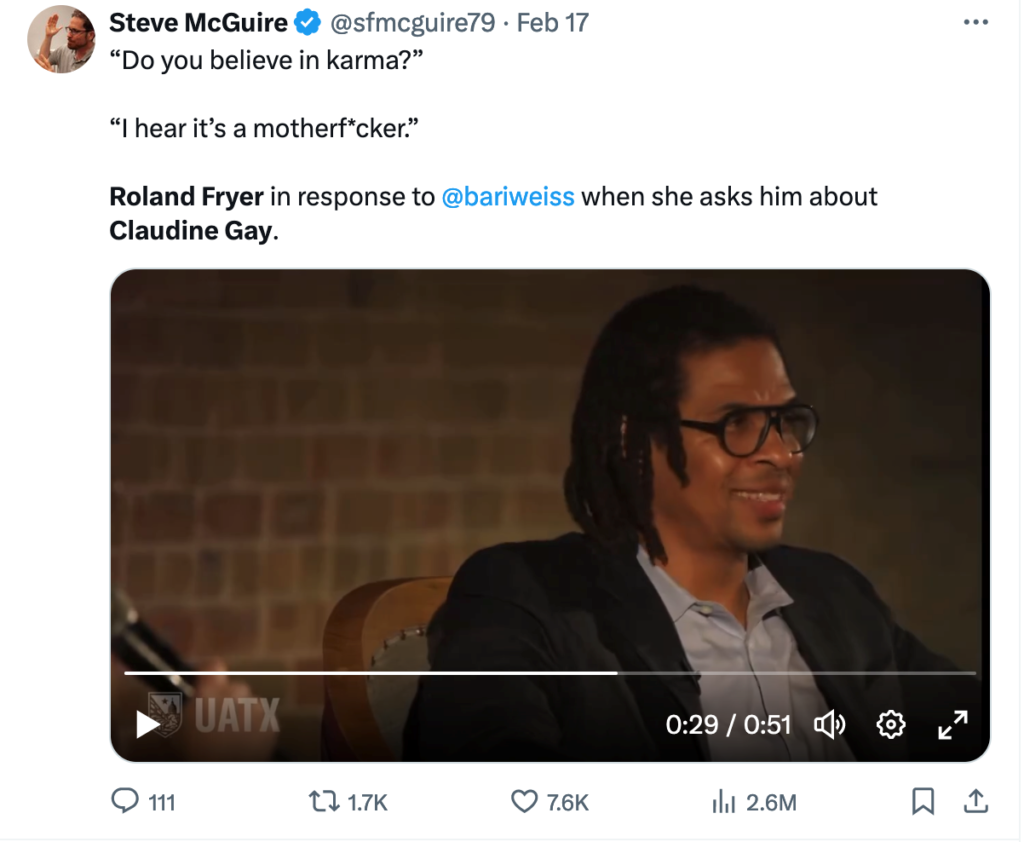Play the video

point(148,724)
